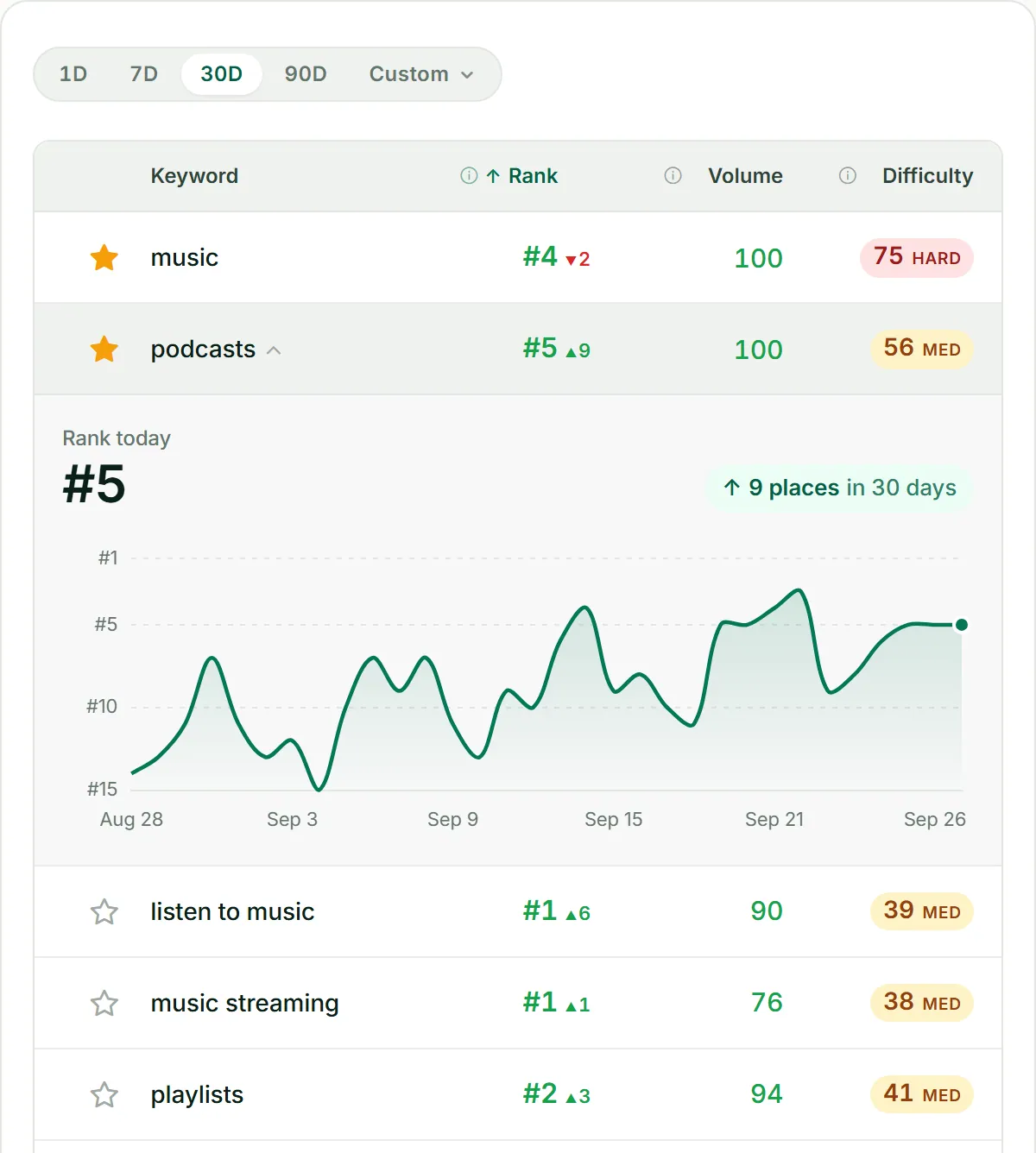Viewport: 1036px width, 1153px height.
Task: Click the '9 places in 30 days' badge
Action: coord(839,488)
